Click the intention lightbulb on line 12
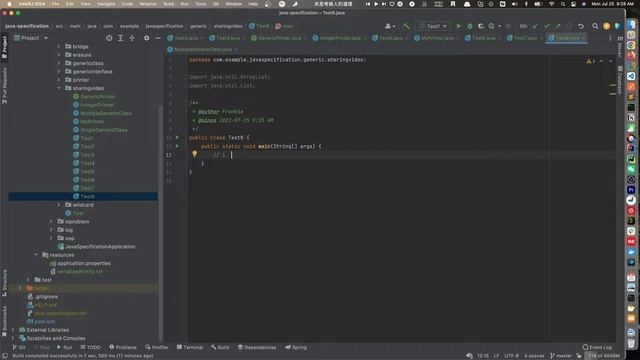Viewport: 640px width, 360px height. tap(195, 154)
